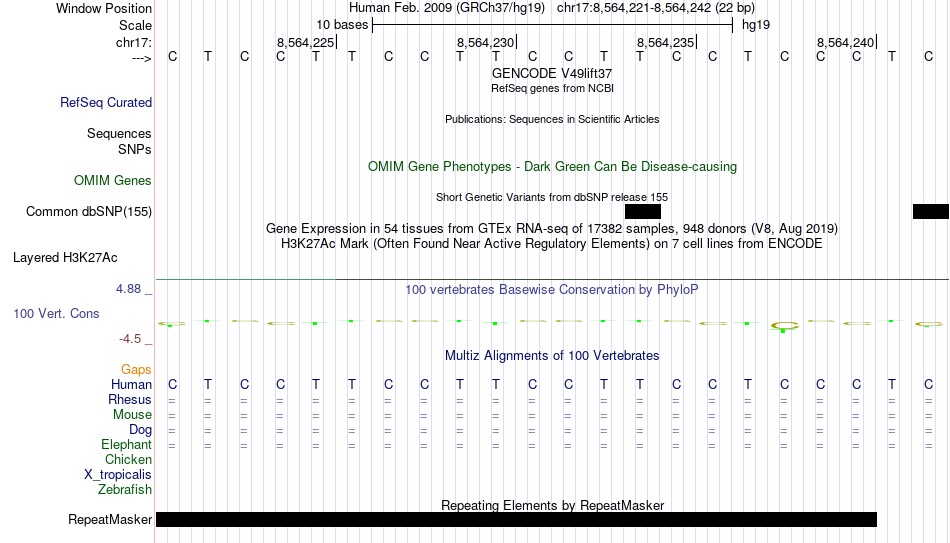Image resolution: width=950 pixels, height=543 pixels.
Task: Click the GENCODE V49lift37 track title
Action: (552, 73)
